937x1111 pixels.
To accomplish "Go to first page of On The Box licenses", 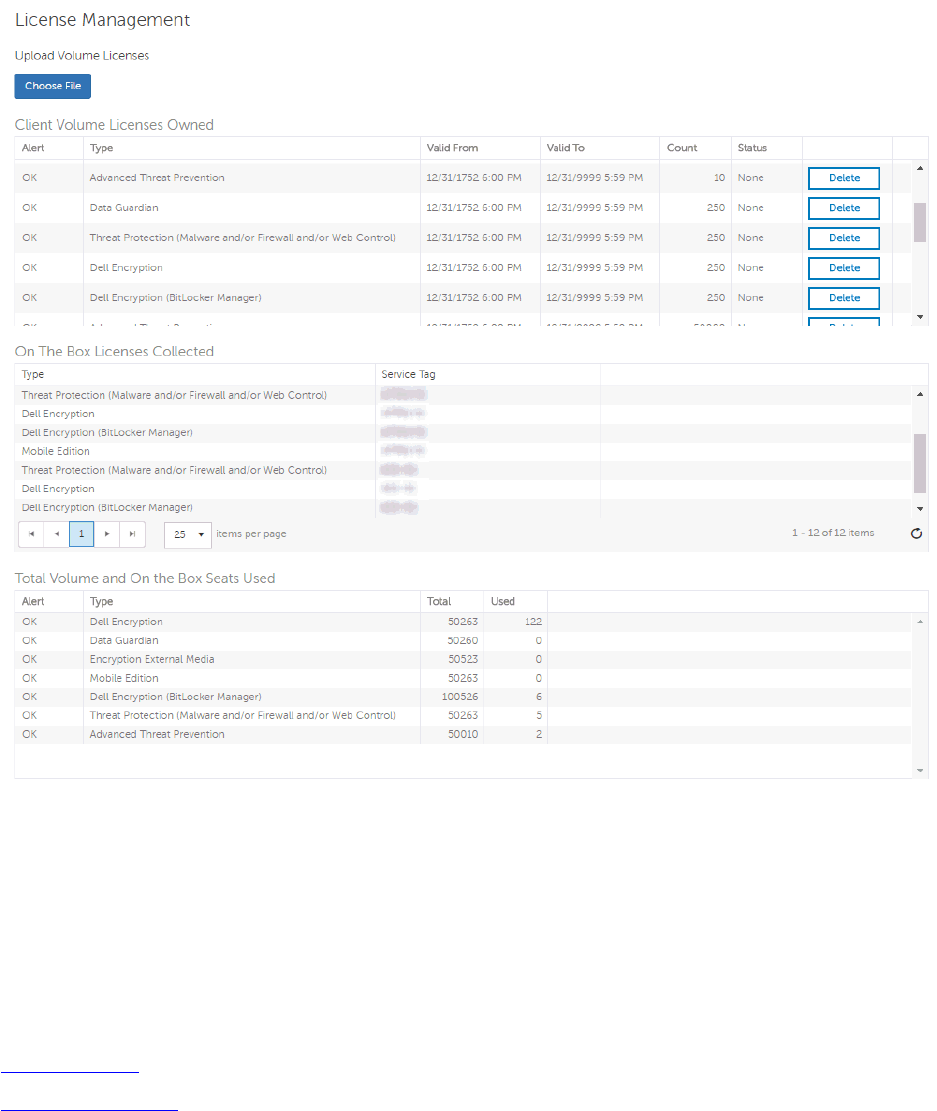I will 31,534.
